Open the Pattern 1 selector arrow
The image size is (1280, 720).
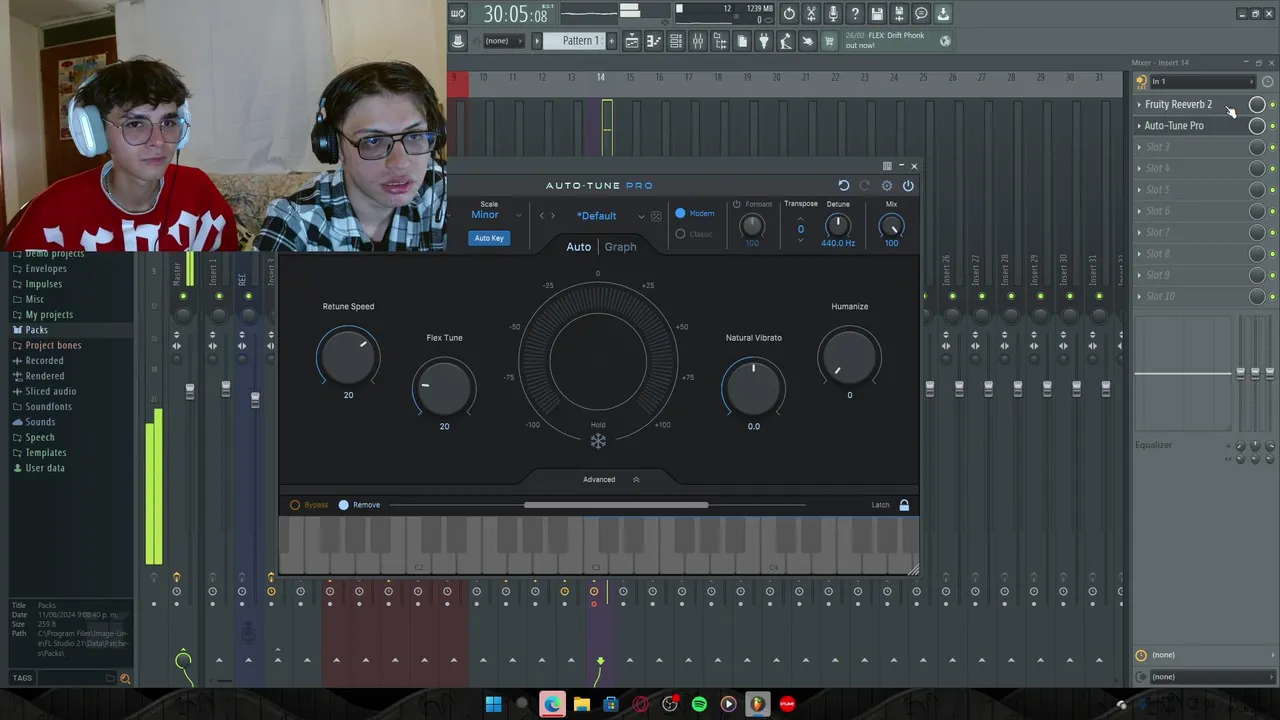pos(537,41)
